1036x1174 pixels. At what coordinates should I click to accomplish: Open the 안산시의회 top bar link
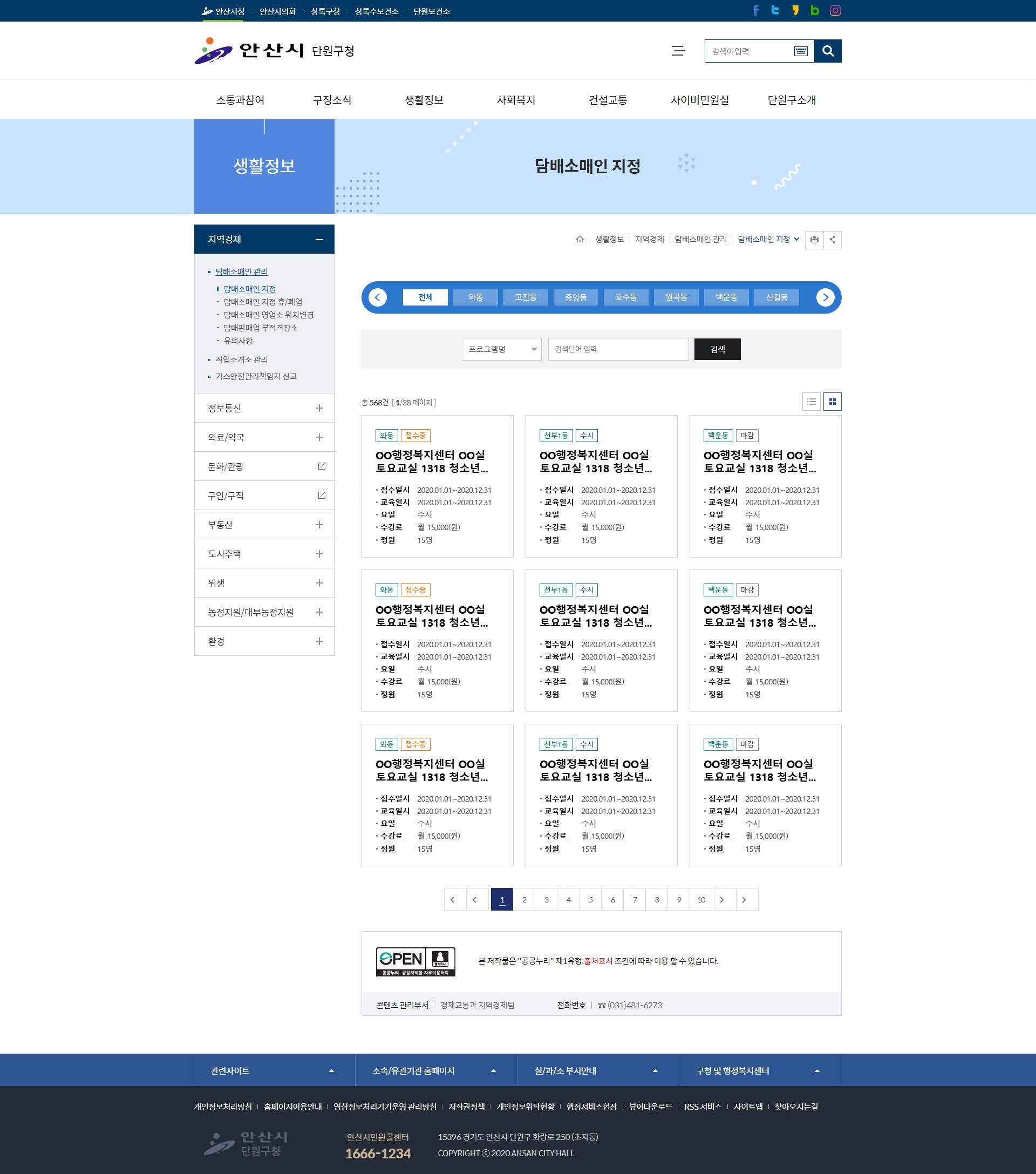click(x=277, y=11)
